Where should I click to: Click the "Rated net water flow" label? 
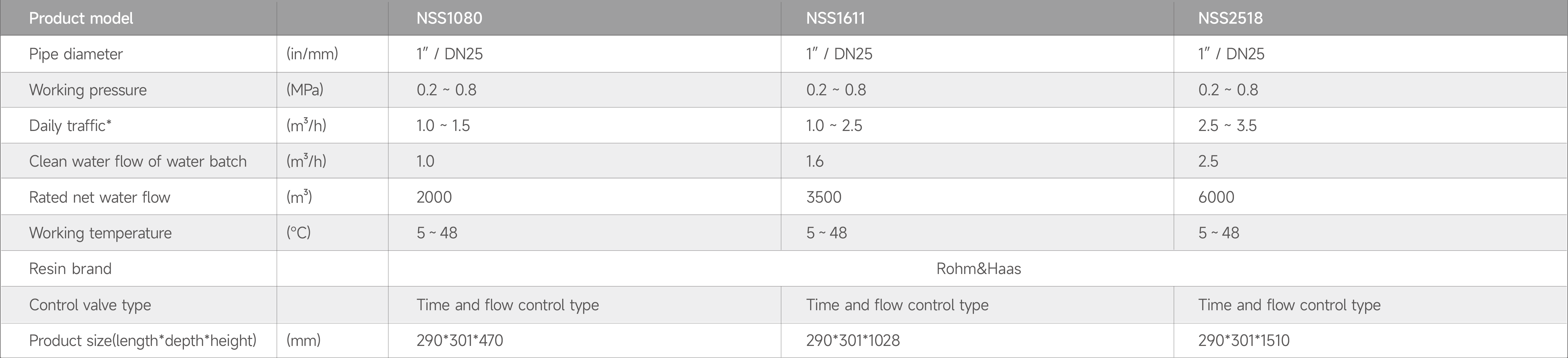[x=100, y=197]
